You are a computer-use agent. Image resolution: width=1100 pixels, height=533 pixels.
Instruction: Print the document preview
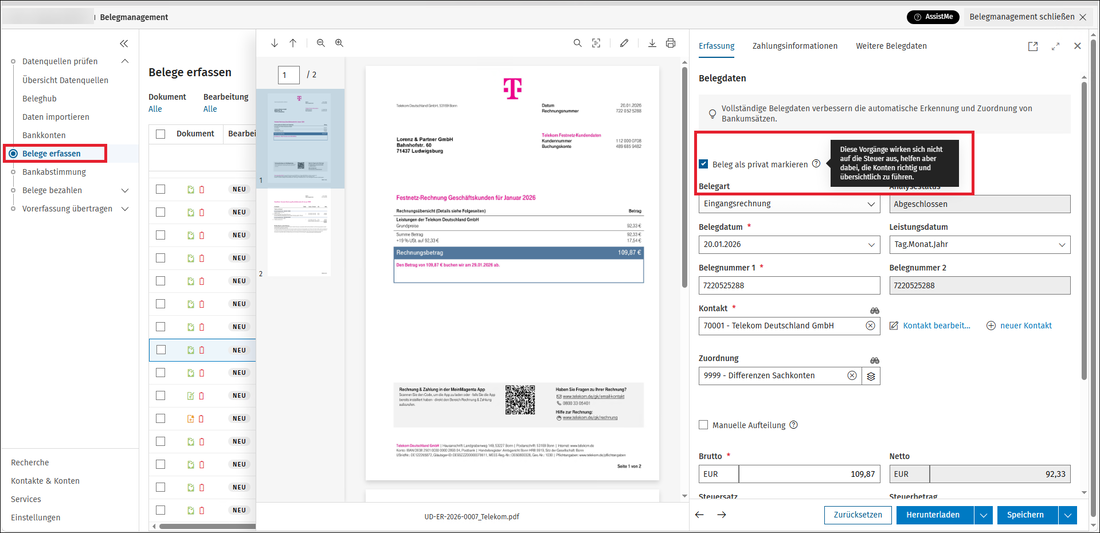671,43
